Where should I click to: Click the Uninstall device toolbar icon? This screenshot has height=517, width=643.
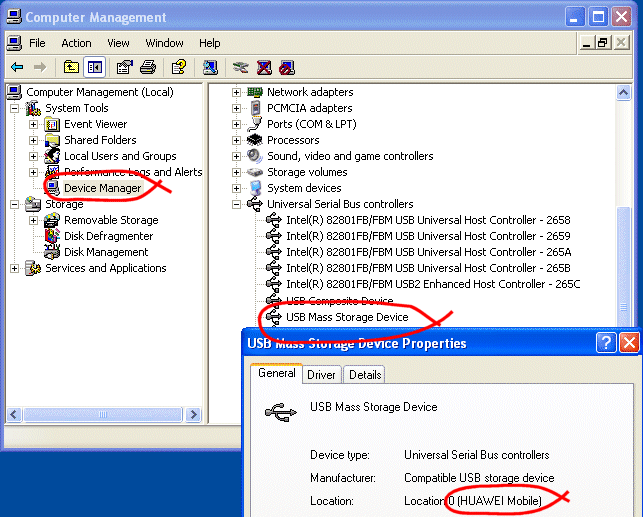[x=264, y=67]
